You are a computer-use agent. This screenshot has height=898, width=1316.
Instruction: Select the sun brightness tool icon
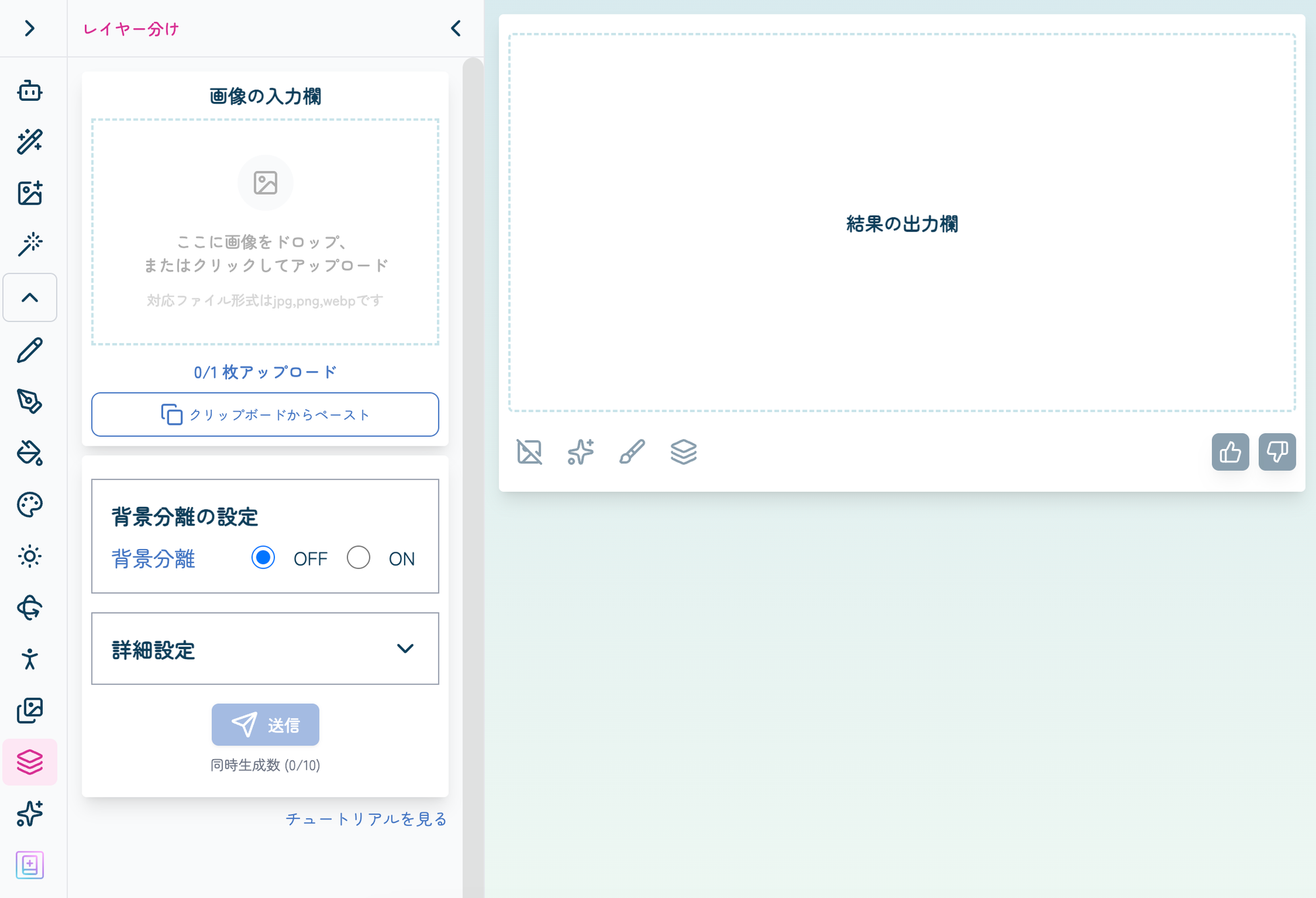pos(30,556)
